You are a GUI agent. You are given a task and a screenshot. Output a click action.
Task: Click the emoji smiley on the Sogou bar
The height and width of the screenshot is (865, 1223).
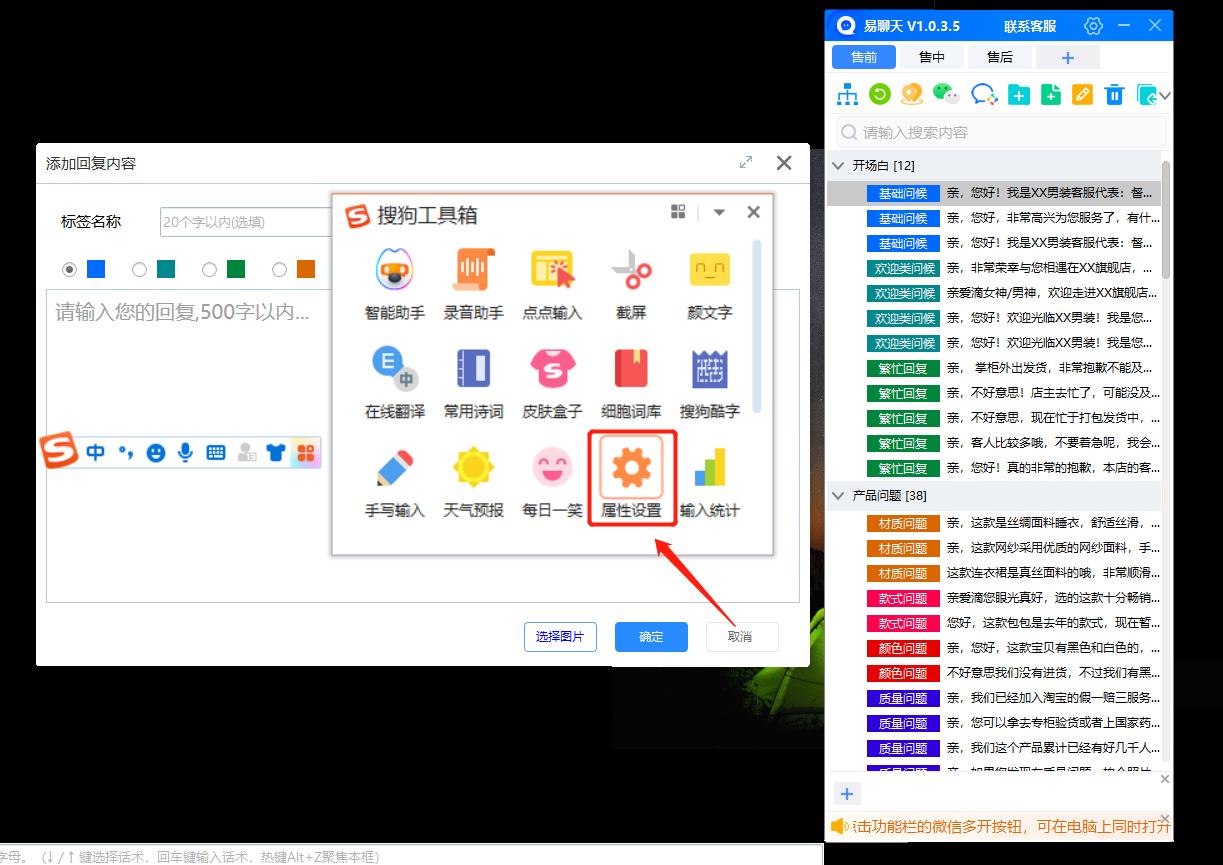pos(155,452)
